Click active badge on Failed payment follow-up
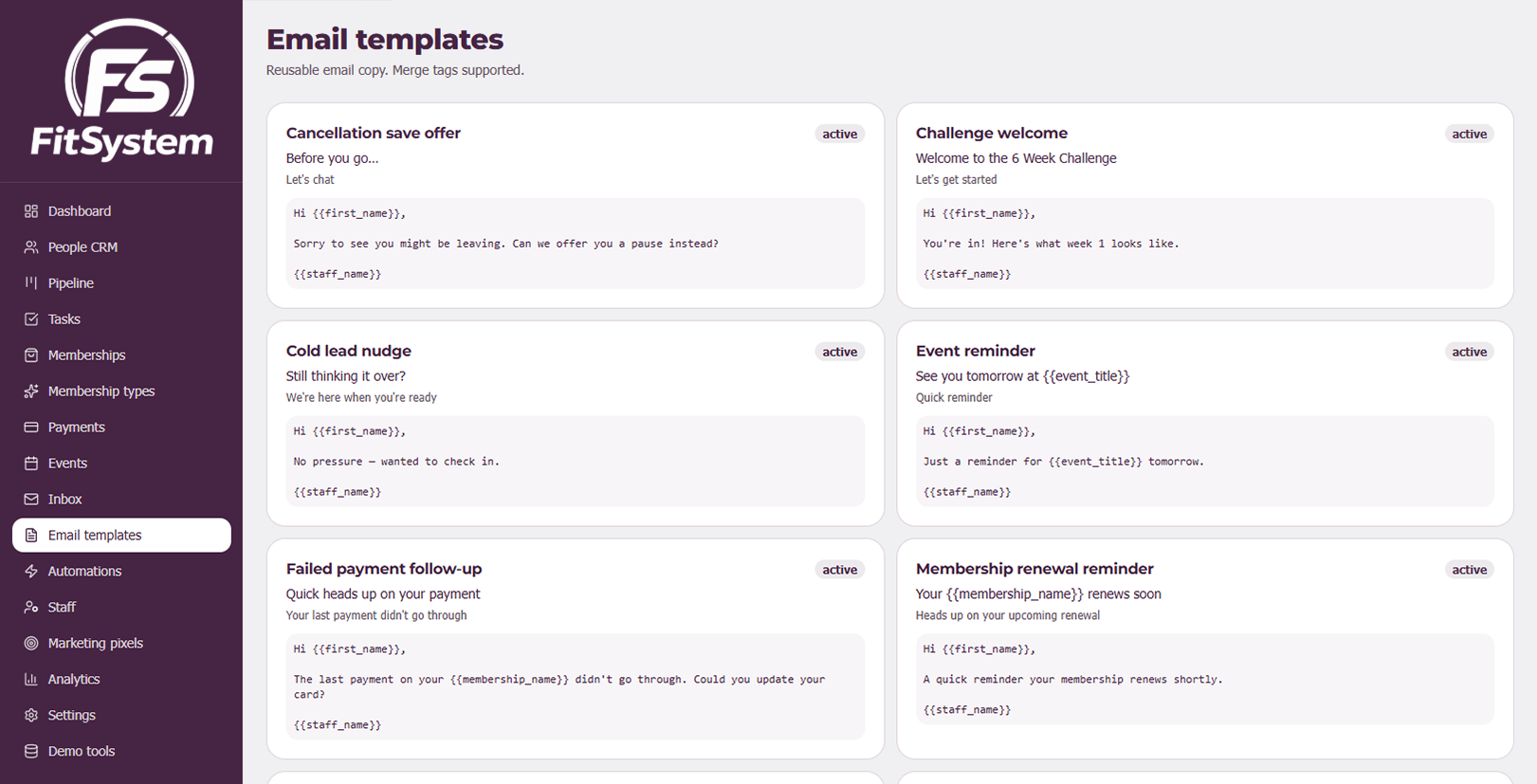 tap(840, 570)
